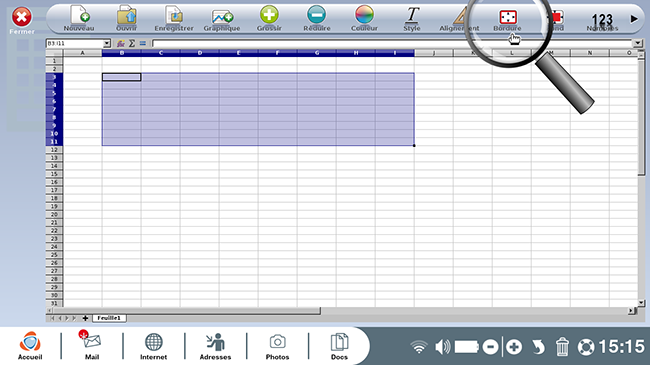Screen dimensions: 650x365
Task: Select row 20 header
Action: tap(54, 214)
